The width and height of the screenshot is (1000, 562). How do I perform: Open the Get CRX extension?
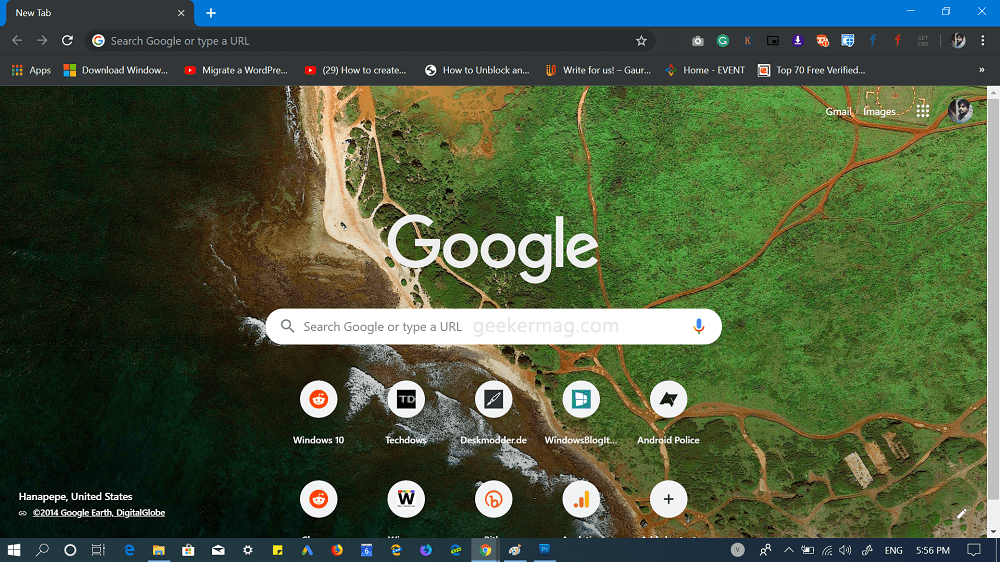pos(923,41)
